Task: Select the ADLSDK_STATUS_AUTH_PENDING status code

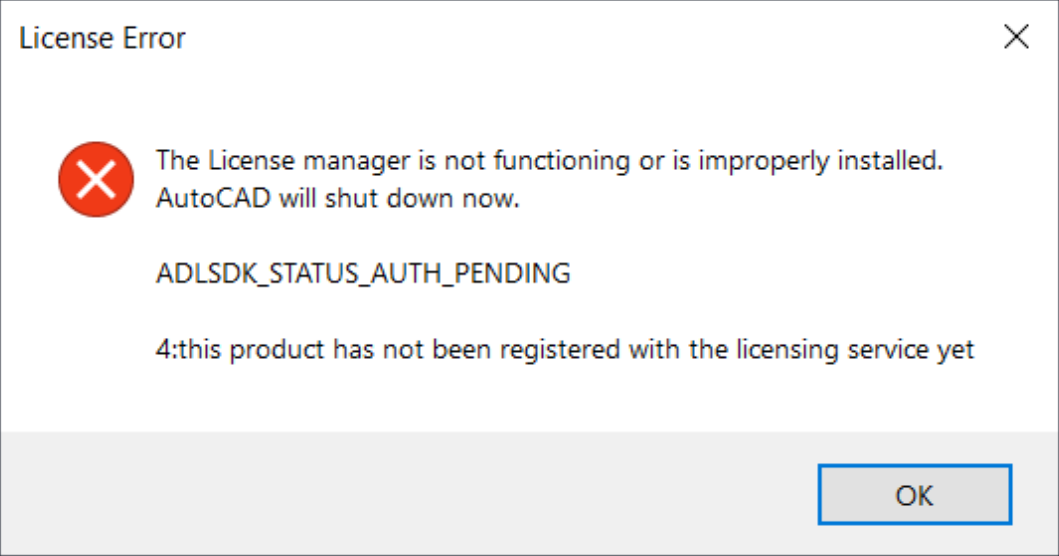Action: tap(363, 273)
